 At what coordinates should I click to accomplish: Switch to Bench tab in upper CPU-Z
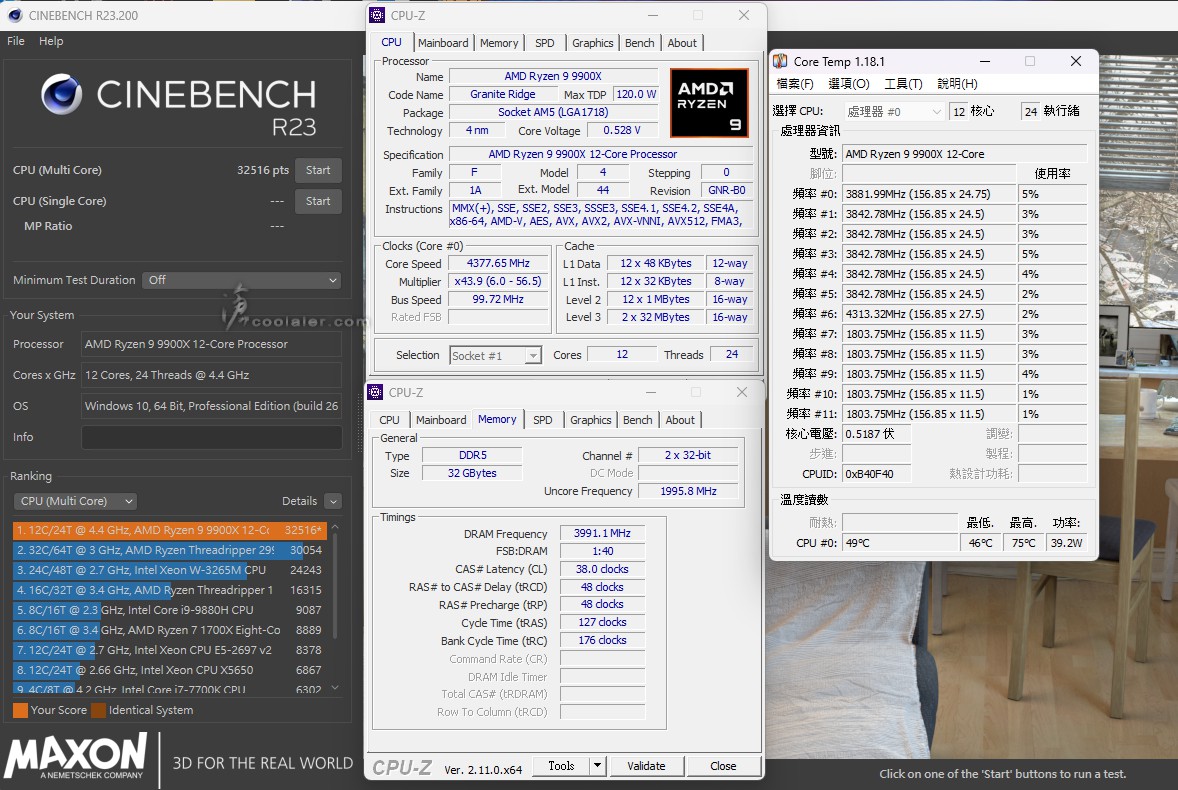point(639,43)
